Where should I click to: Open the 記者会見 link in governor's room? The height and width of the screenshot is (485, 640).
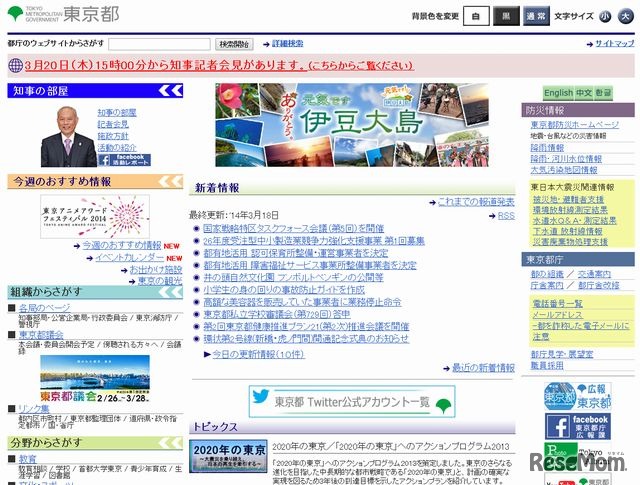(x=113, y=124)
